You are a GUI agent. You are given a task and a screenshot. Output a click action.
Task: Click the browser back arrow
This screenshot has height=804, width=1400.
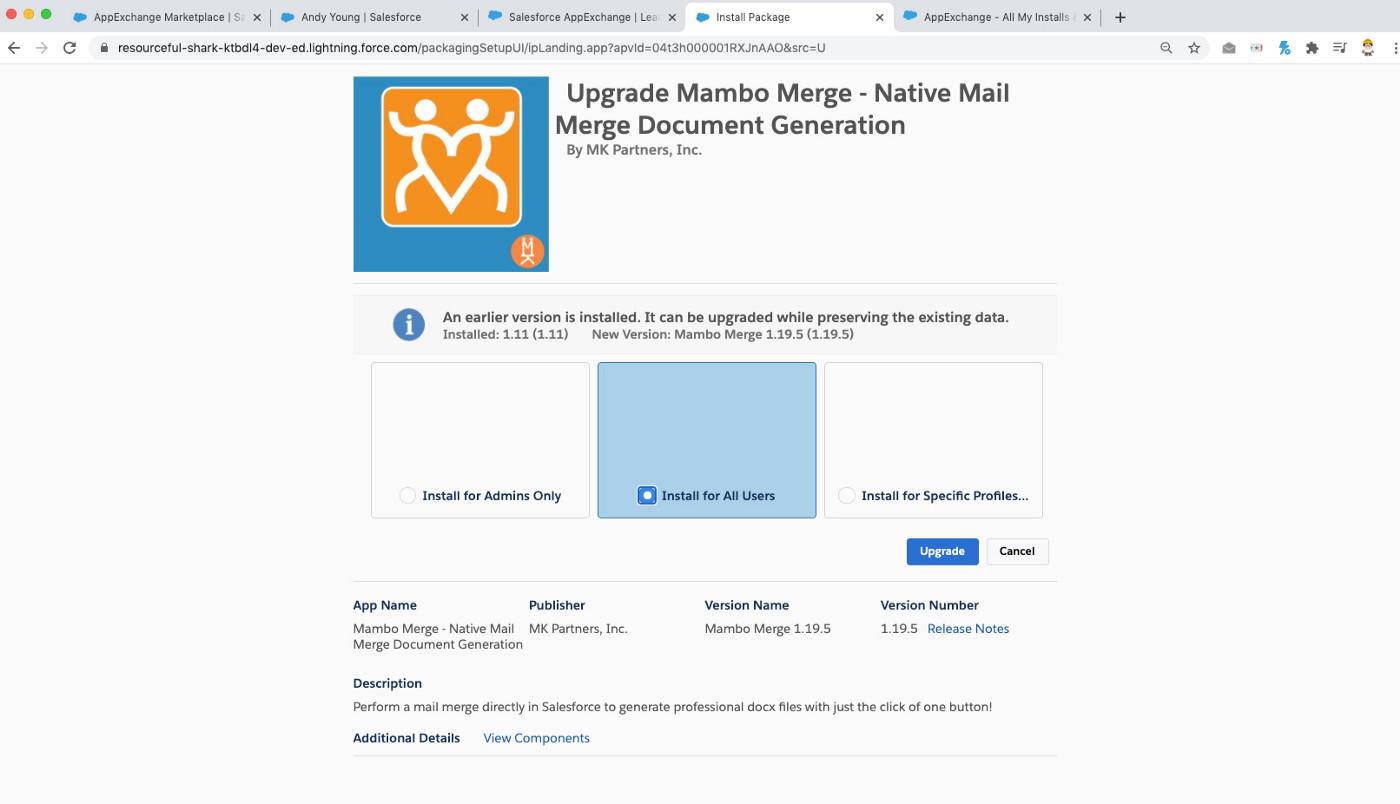(x=14, y=48)
